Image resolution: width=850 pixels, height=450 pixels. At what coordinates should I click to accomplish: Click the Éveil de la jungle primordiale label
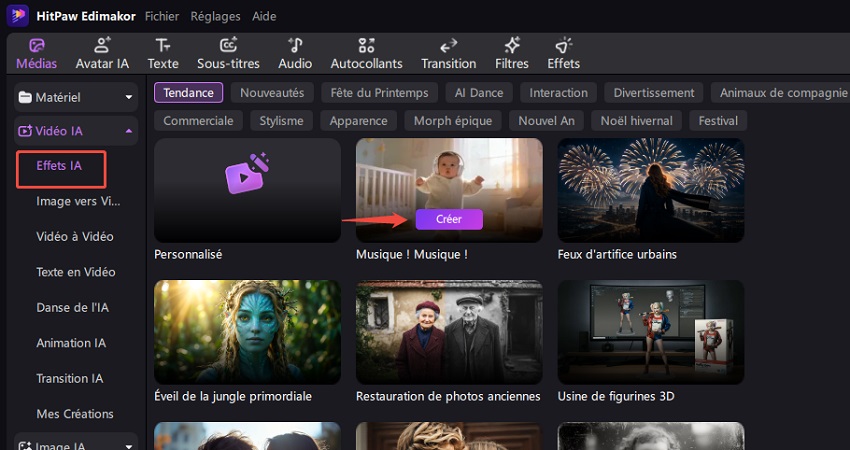coord(233,396)
